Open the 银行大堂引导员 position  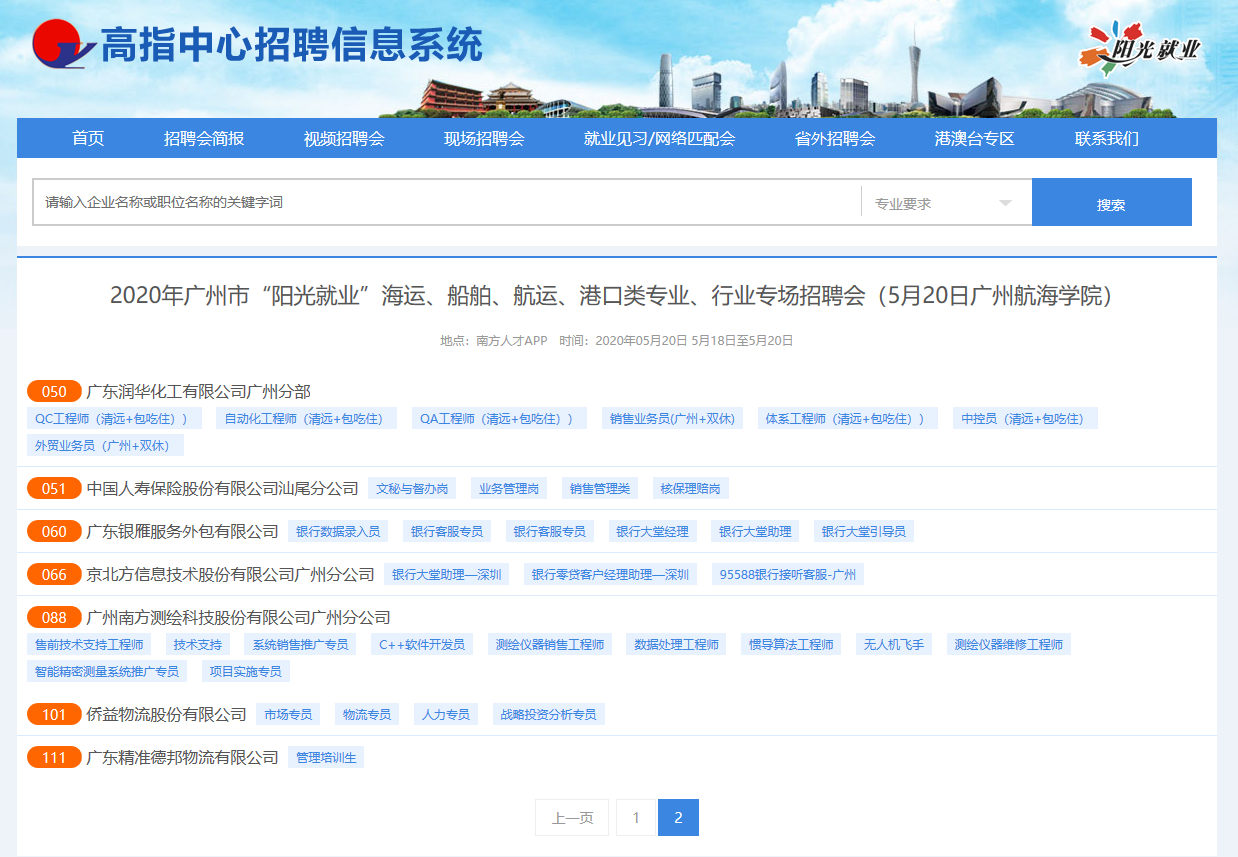click(x=864, y=531)
